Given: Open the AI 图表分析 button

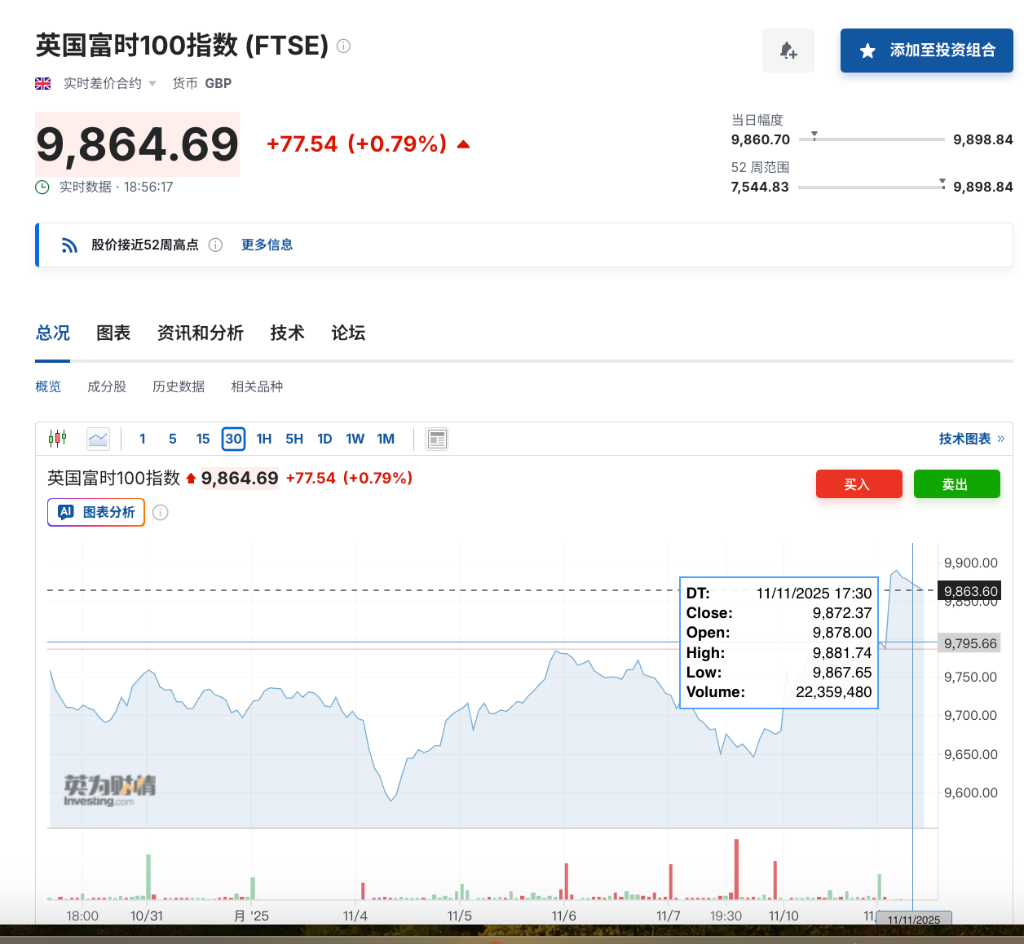Looking at the screenshot, I should pos(96,512).
